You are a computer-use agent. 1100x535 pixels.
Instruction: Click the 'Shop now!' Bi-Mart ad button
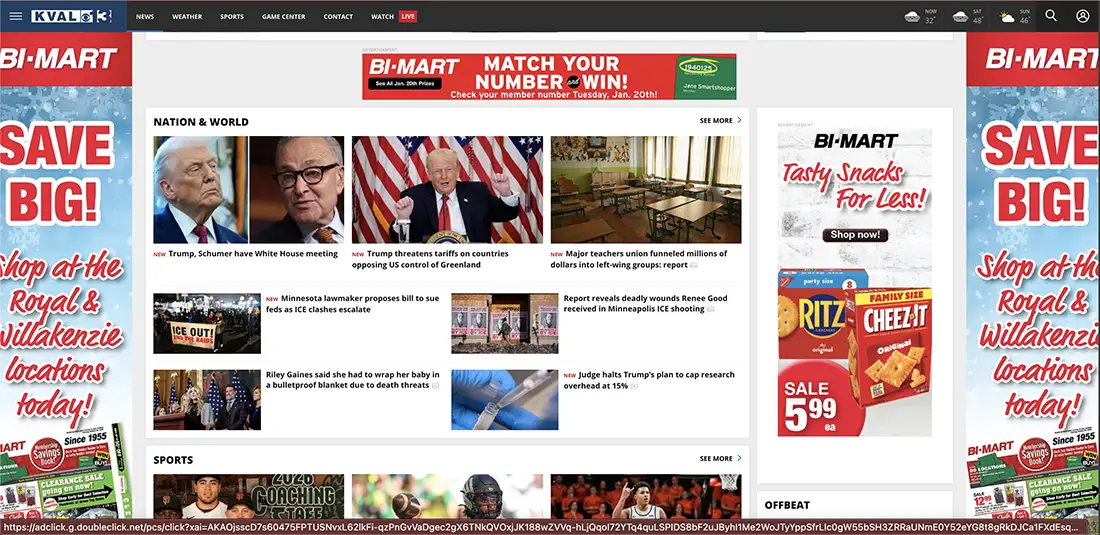854,235
